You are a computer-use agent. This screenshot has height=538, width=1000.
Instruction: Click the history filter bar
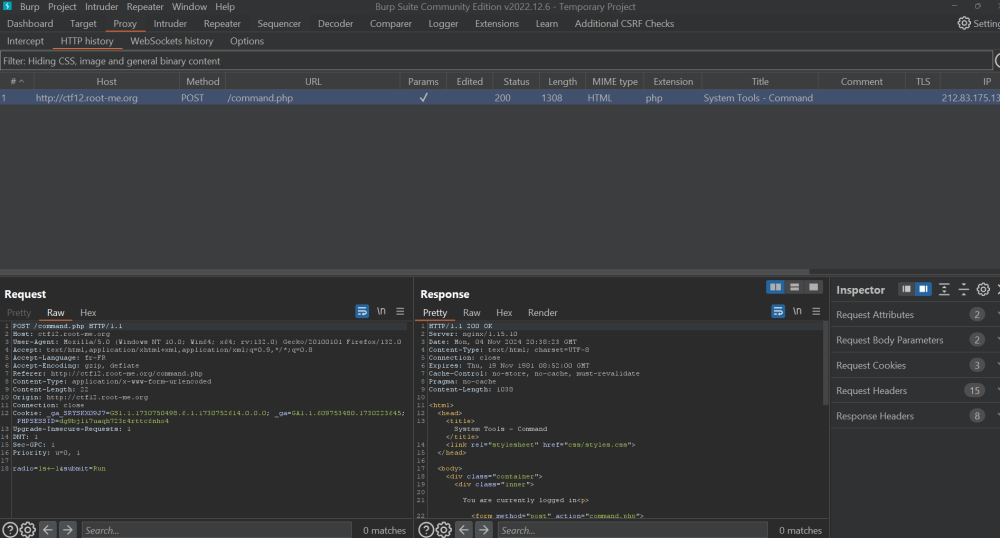[x=496, y=61]
